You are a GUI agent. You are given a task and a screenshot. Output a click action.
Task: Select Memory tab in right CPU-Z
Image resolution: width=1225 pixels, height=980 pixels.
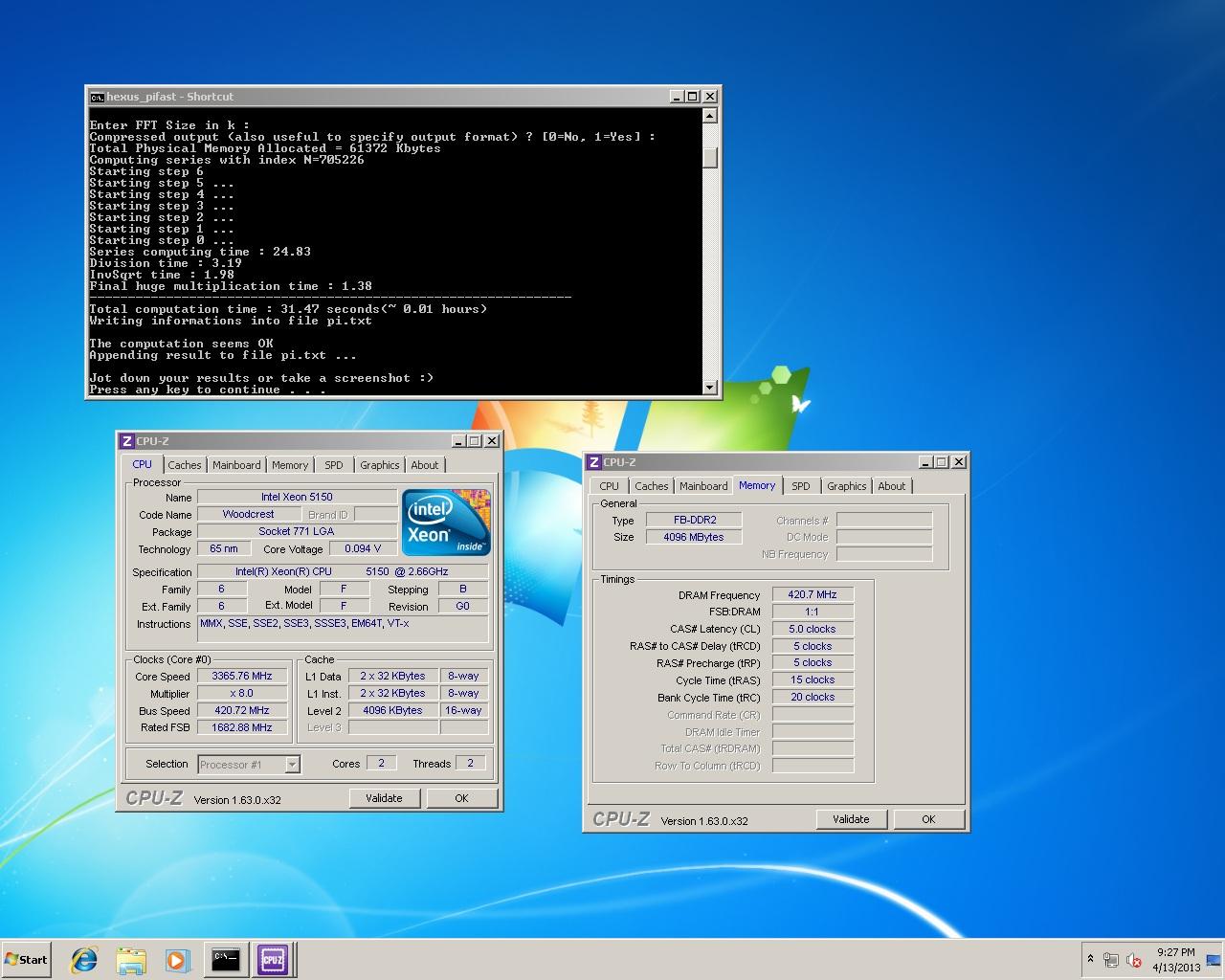[757, 485]
